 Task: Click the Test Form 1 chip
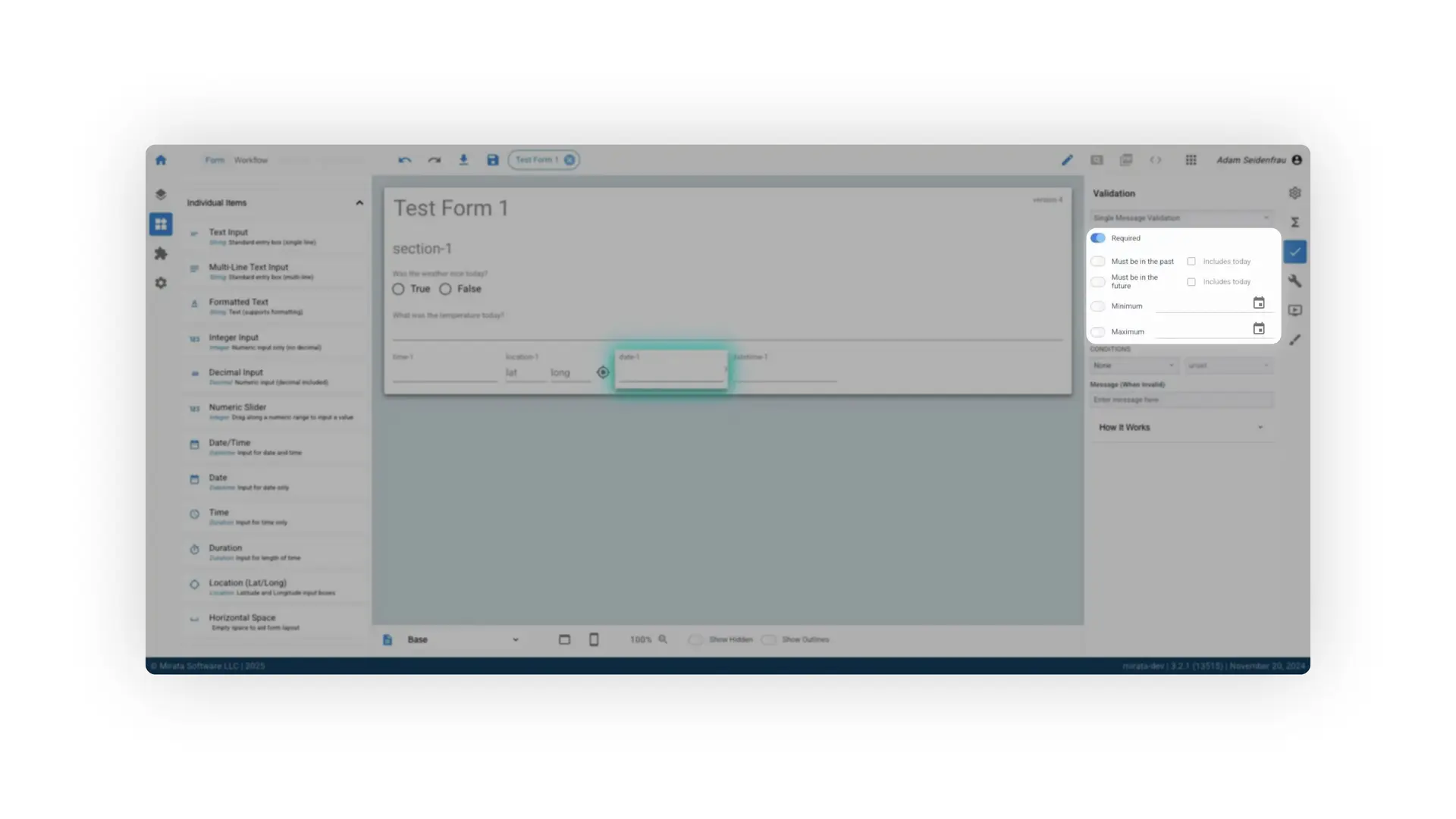click(538, 160)
